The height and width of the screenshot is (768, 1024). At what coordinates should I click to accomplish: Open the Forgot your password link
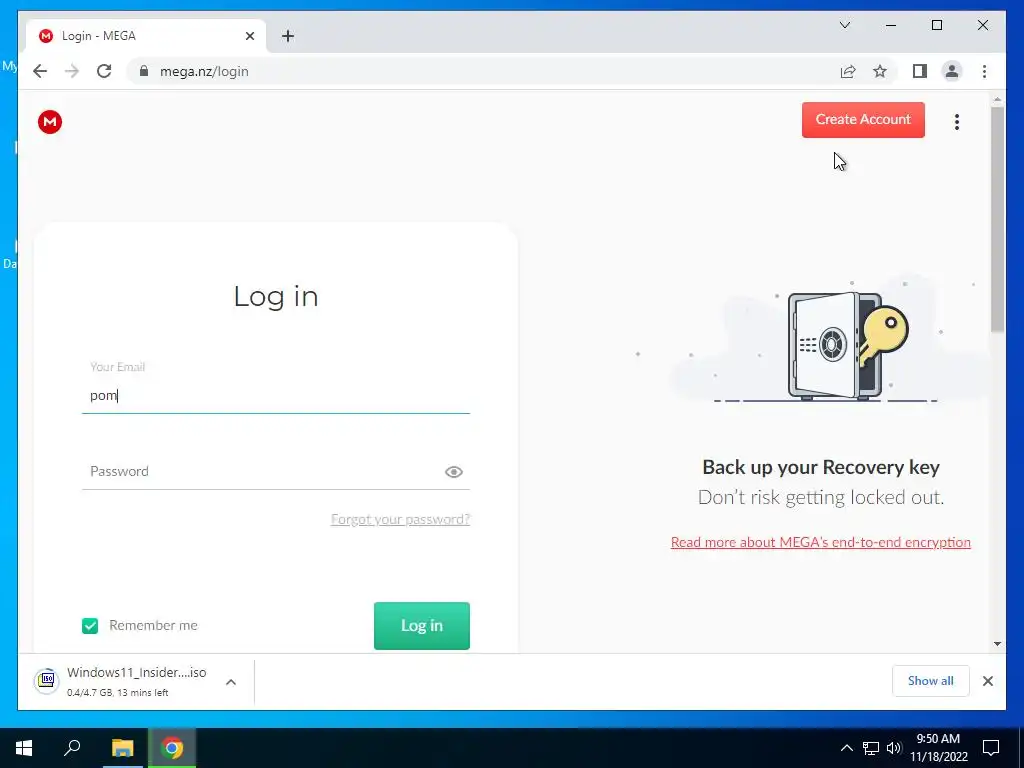pos(400,519)
